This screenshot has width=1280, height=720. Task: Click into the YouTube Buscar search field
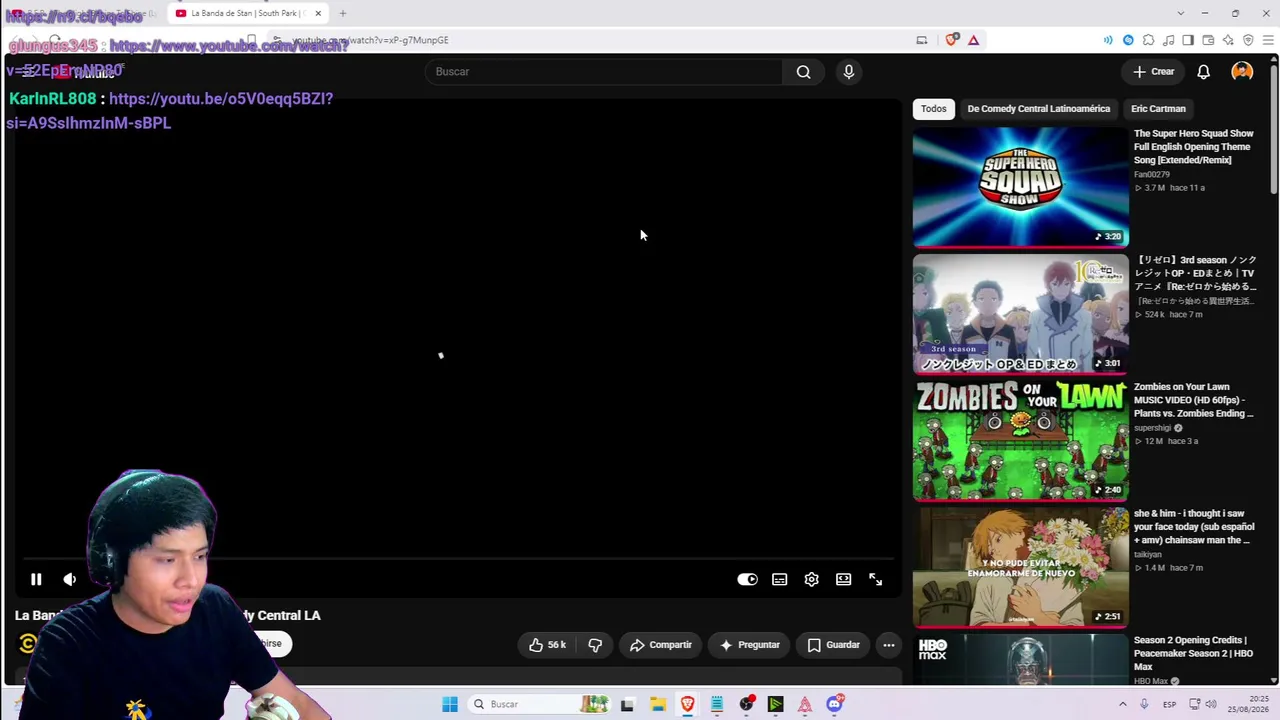click(605, 72)
